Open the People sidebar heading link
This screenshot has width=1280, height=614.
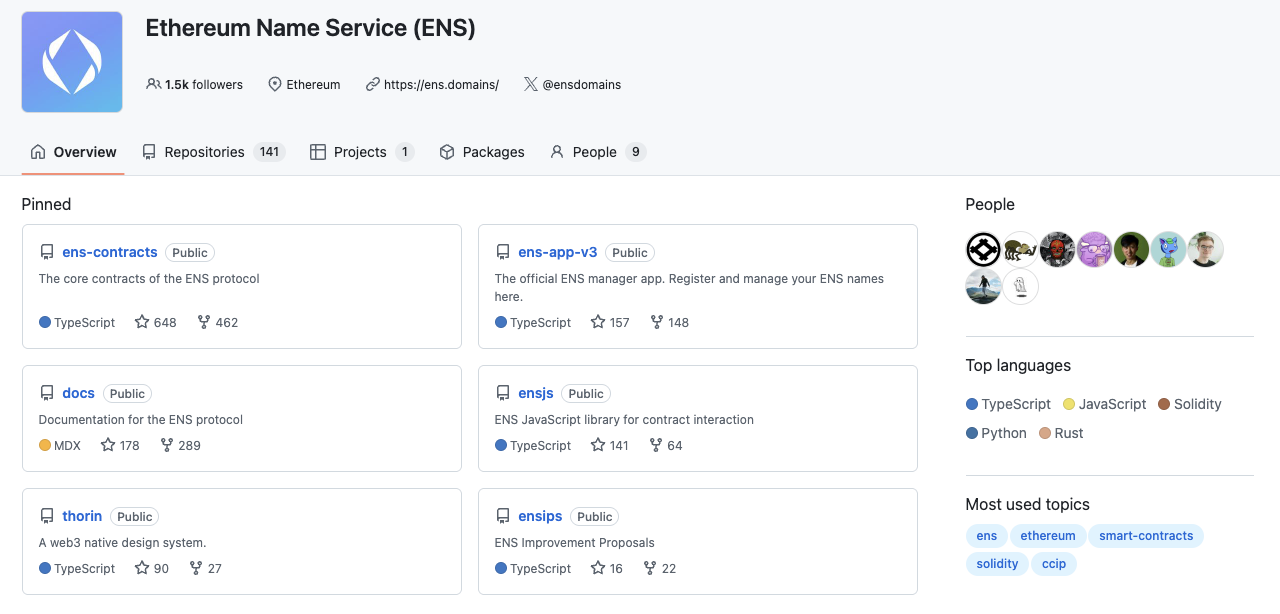pyautogui.click(x=990, y=204)
